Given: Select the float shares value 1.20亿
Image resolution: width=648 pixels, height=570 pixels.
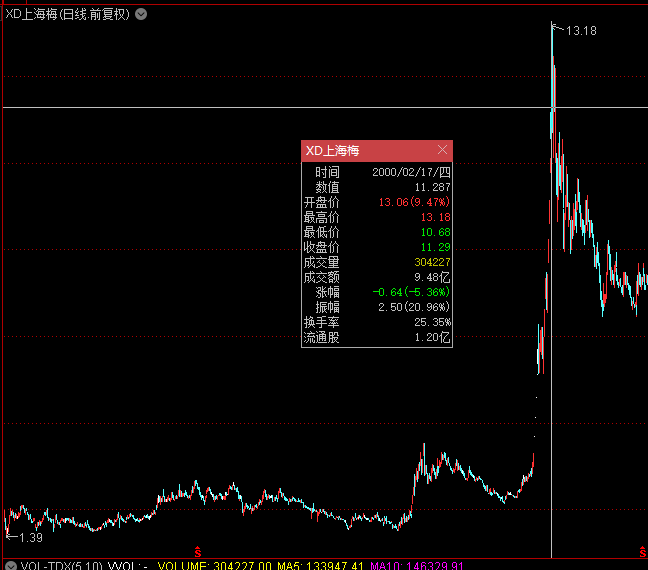Looking at the screenshot, I should (x=432, y=337).
